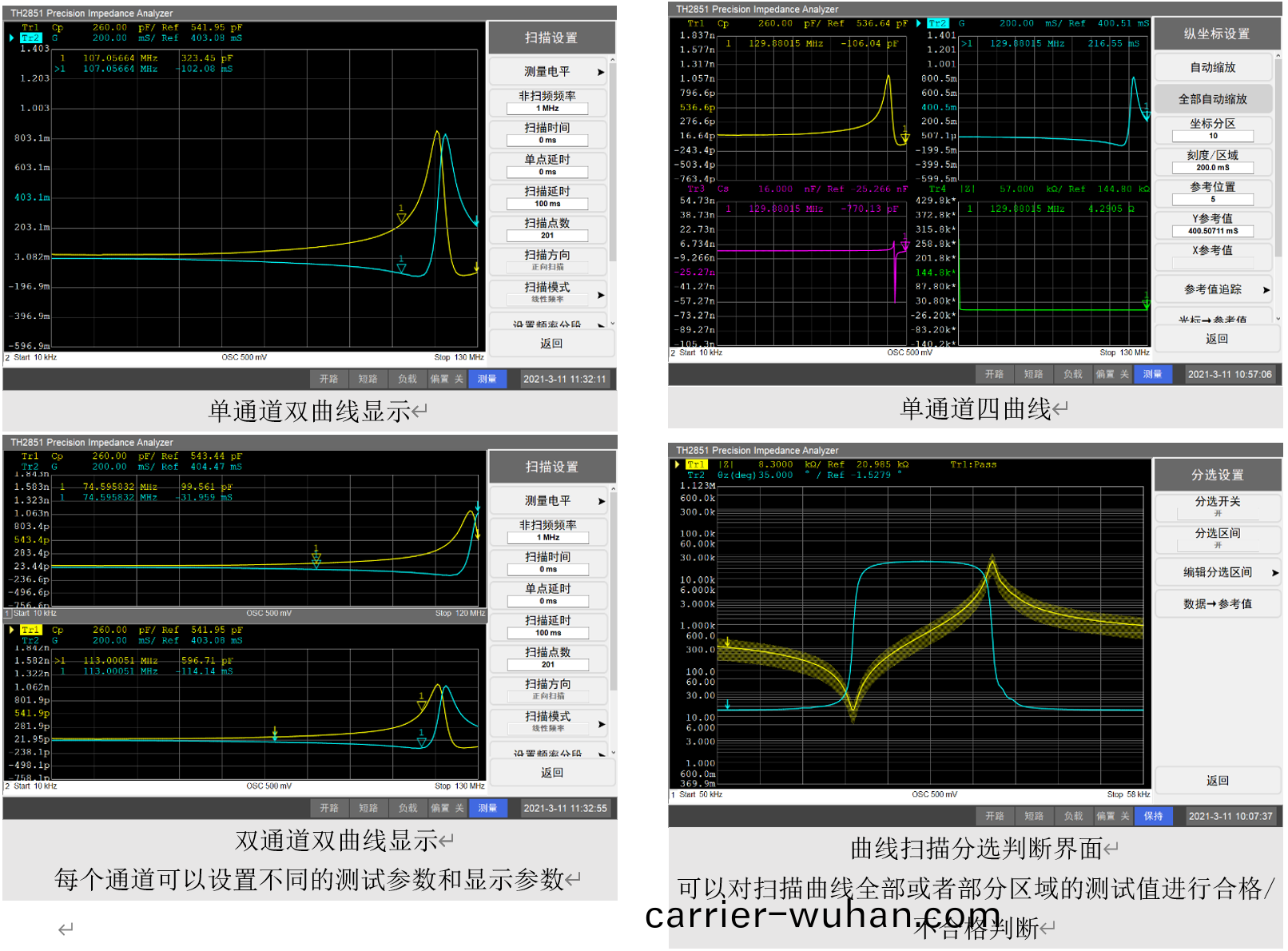Open 扫描模式 options in the dual-channel screen
Viewport: 1288px width, 951px height.
click(x=601, y=724)
